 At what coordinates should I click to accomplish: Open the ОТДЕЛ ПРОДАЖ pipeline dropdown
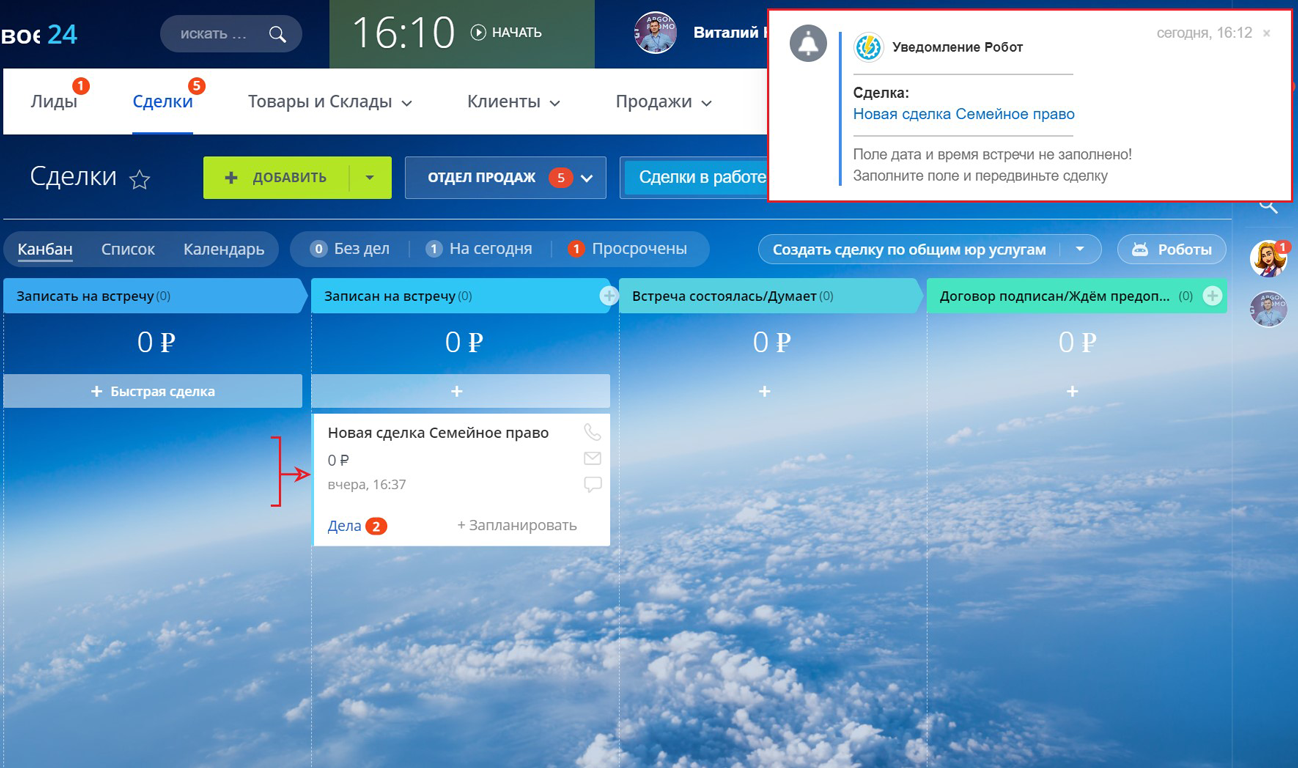[x=505, y=178]
